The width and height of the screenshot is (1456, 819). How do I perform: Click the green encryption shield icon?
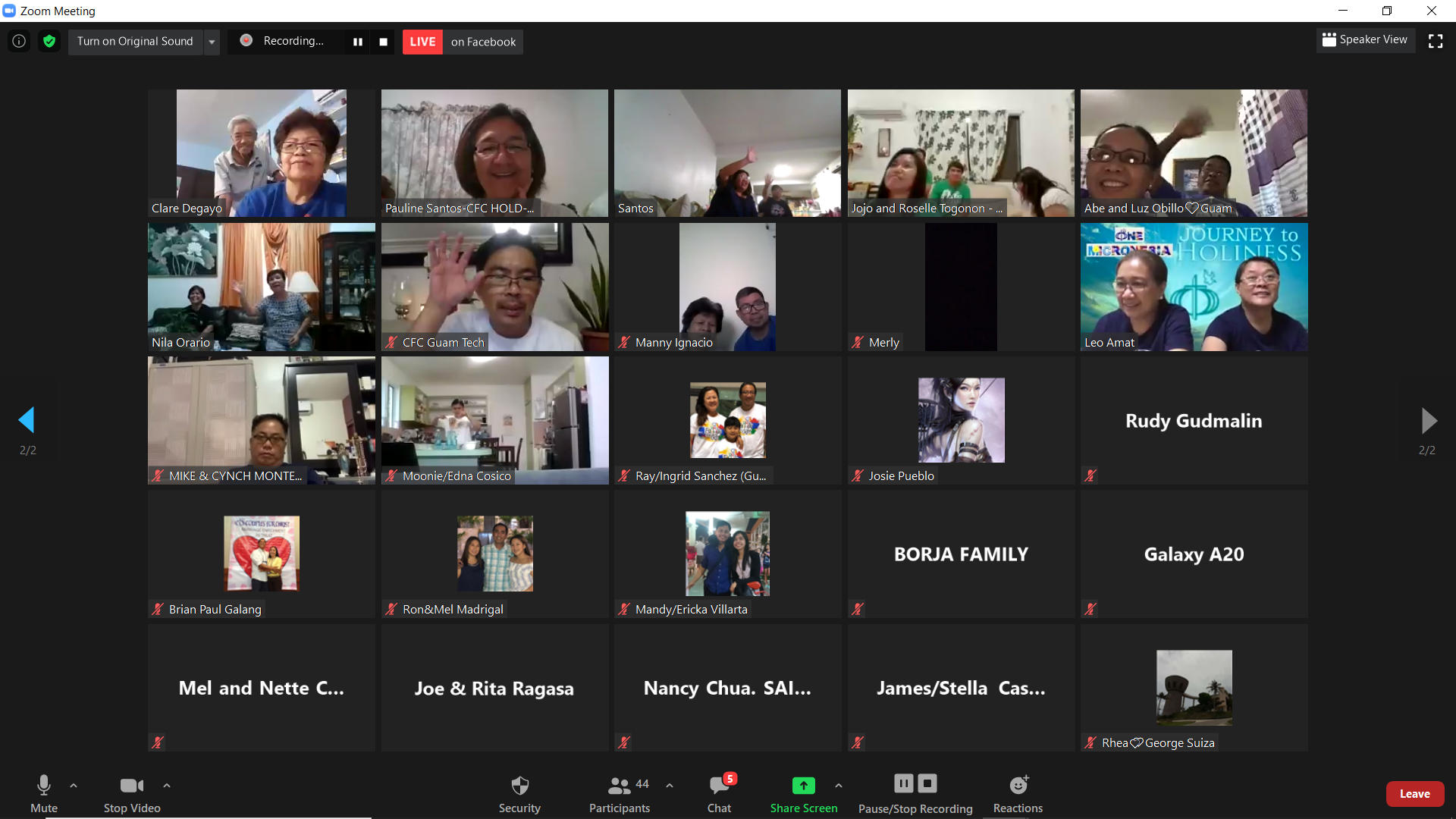[x=49, y=41]
